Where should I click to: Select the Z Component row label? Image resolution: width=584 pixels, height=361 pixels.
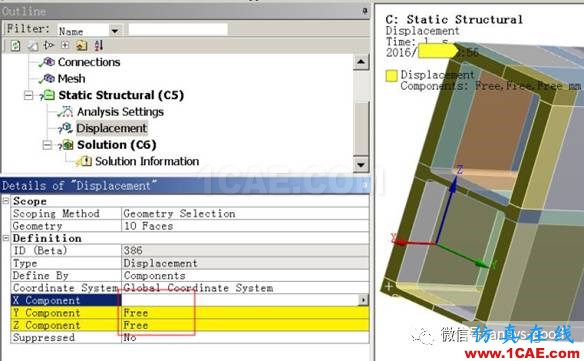pyautogui.click(x=46, y=325)
